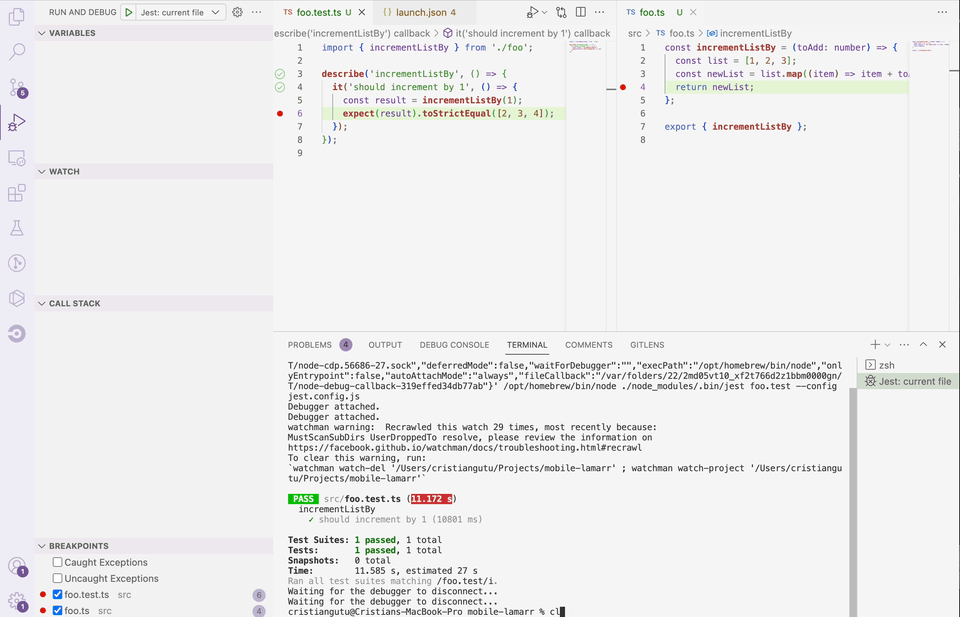Open launch.json via the gear icon
Screen dimensions: 960x617
[x=237, y=12]
